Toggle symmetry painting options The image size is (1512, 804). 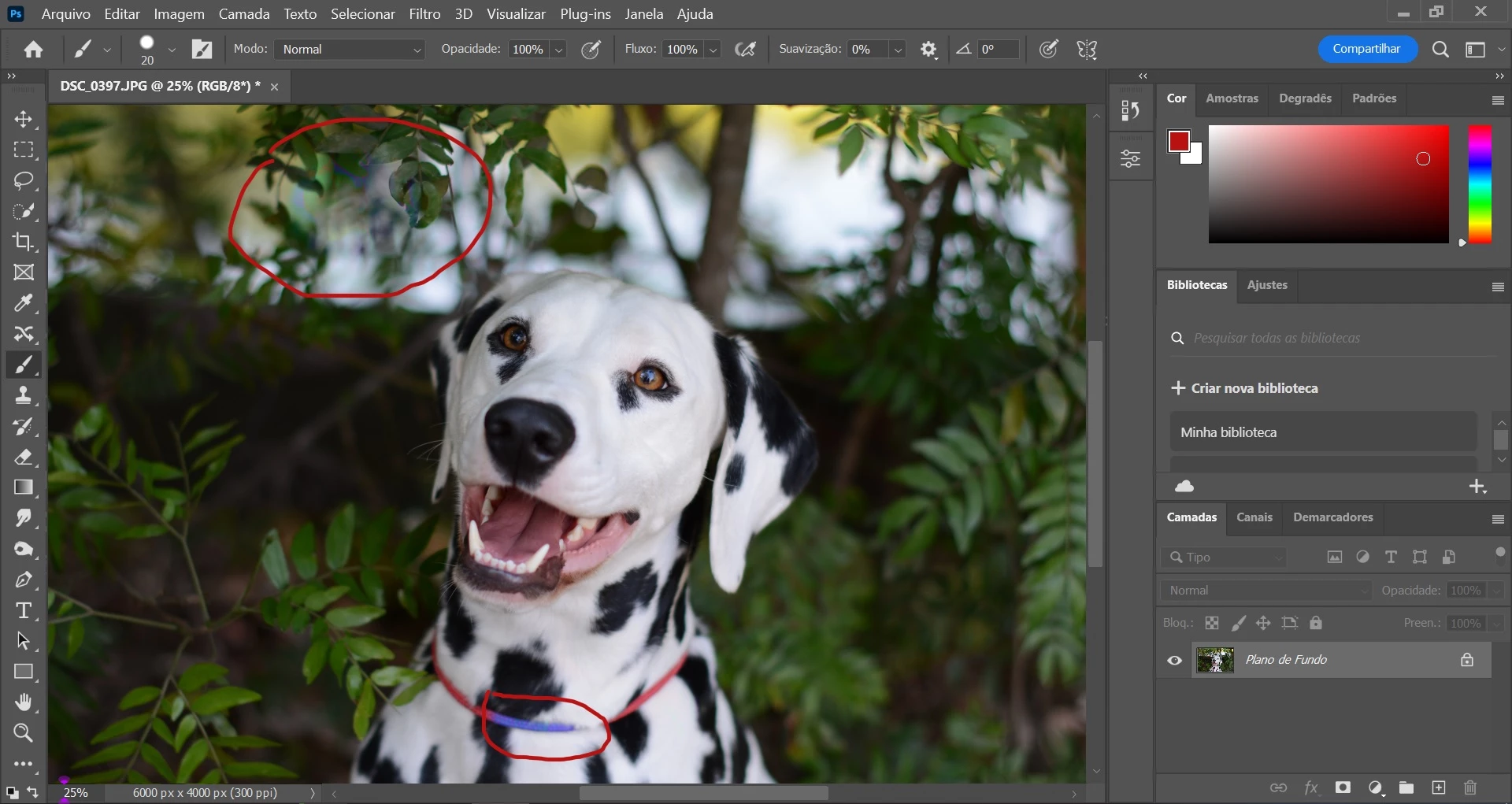[x=1088, y=50]
